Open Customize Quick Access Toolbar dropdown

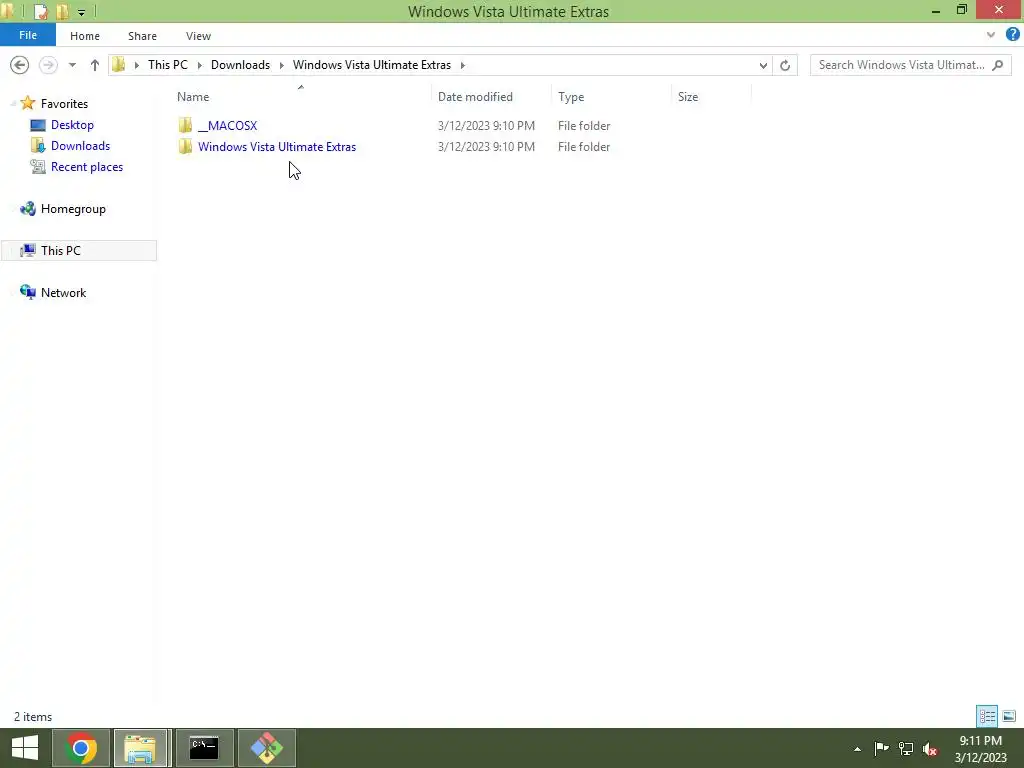point(81,12)
